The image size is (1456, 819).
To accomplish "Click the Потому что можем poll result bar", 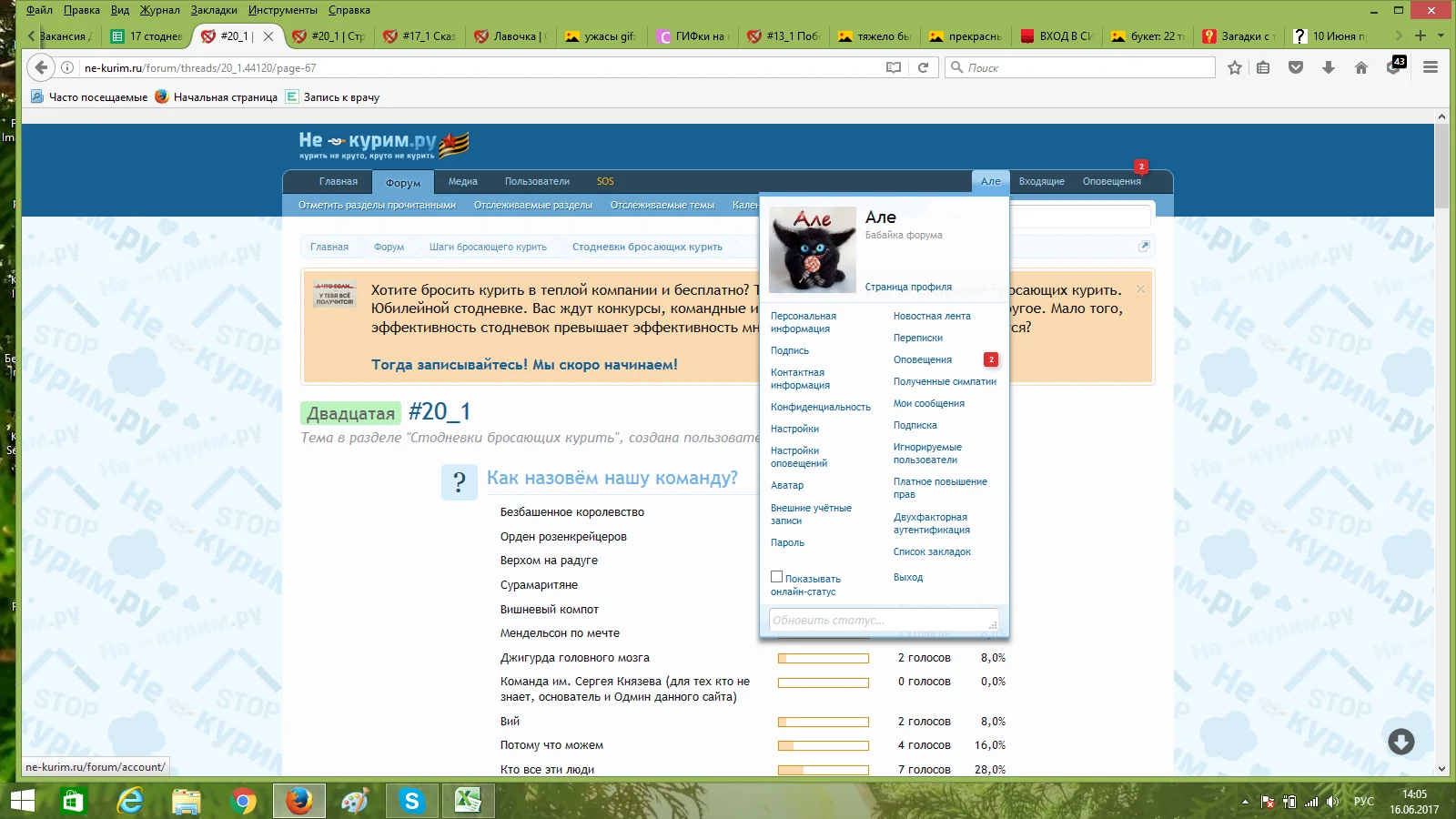I will coord(824,745).
